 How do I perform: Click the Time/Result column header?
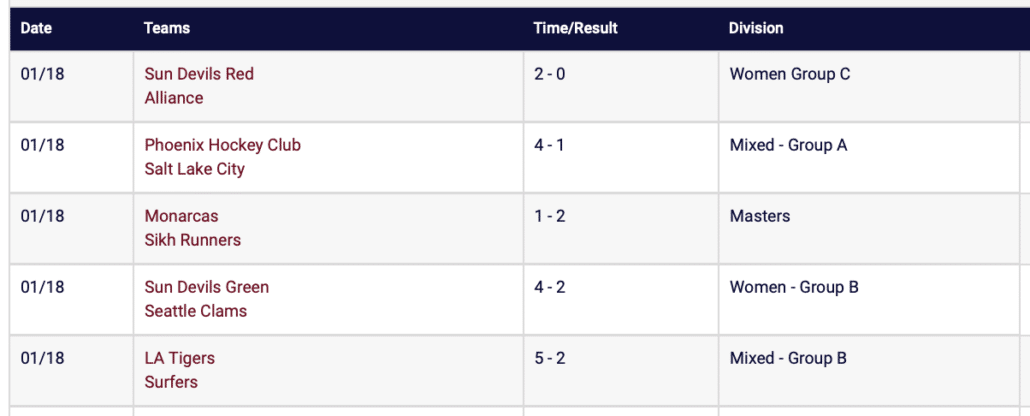tap(575, 29)
